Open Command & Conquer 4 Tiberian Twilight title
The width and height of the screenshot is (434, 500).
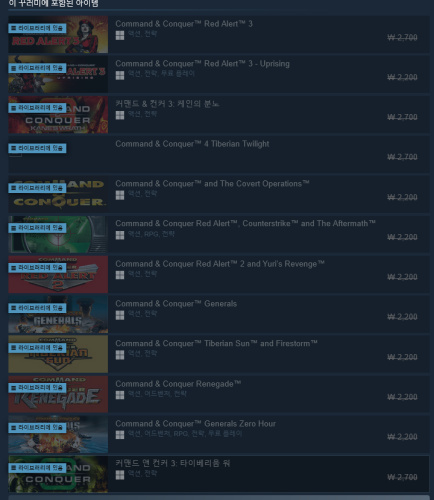click(x=192, y=144)
